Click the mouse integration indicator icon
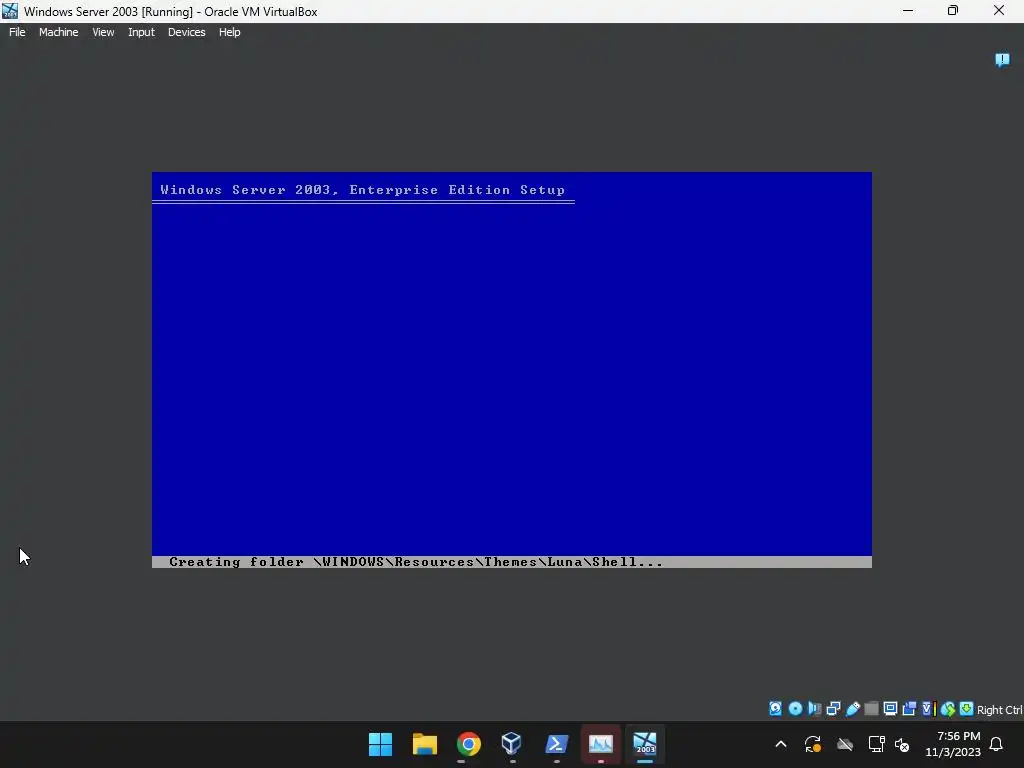This screenshot has width=1024, height=768. (948, 709)
